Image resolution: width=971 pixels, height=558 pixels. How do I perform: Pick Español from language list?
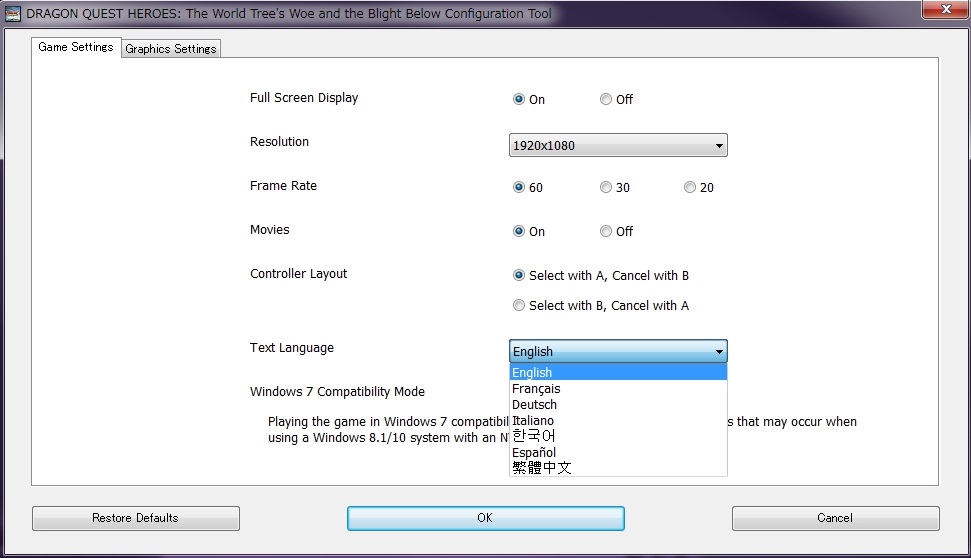(x=618, y=452)
